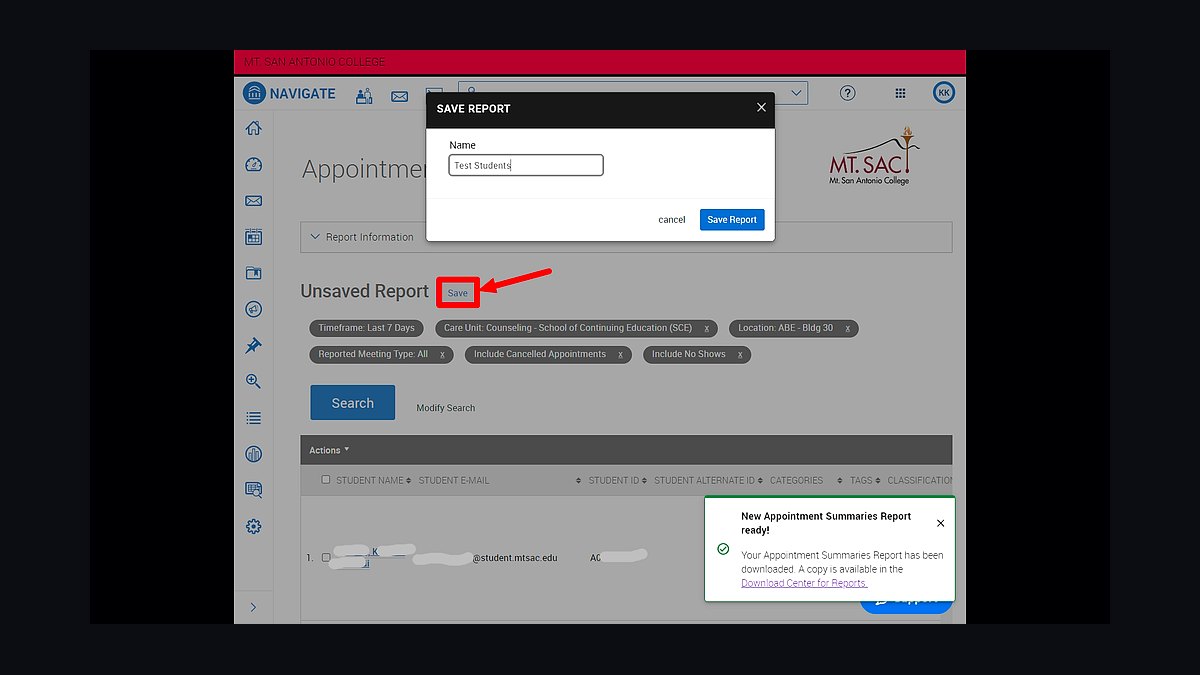Sort by the Student Name column
The height and width of the screenshot is (675, 1200).
[372, 480]
